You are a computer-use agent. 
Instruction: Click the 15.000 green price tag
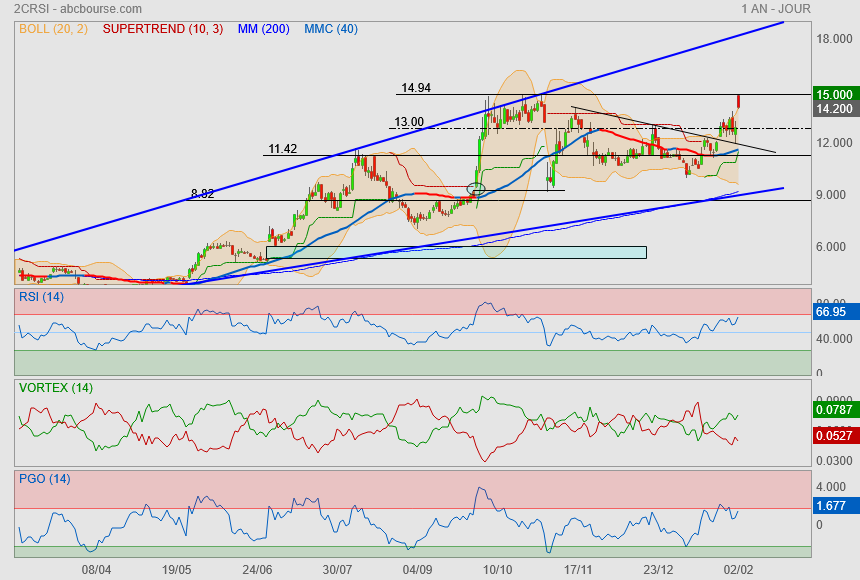click(x=834, y=94)
